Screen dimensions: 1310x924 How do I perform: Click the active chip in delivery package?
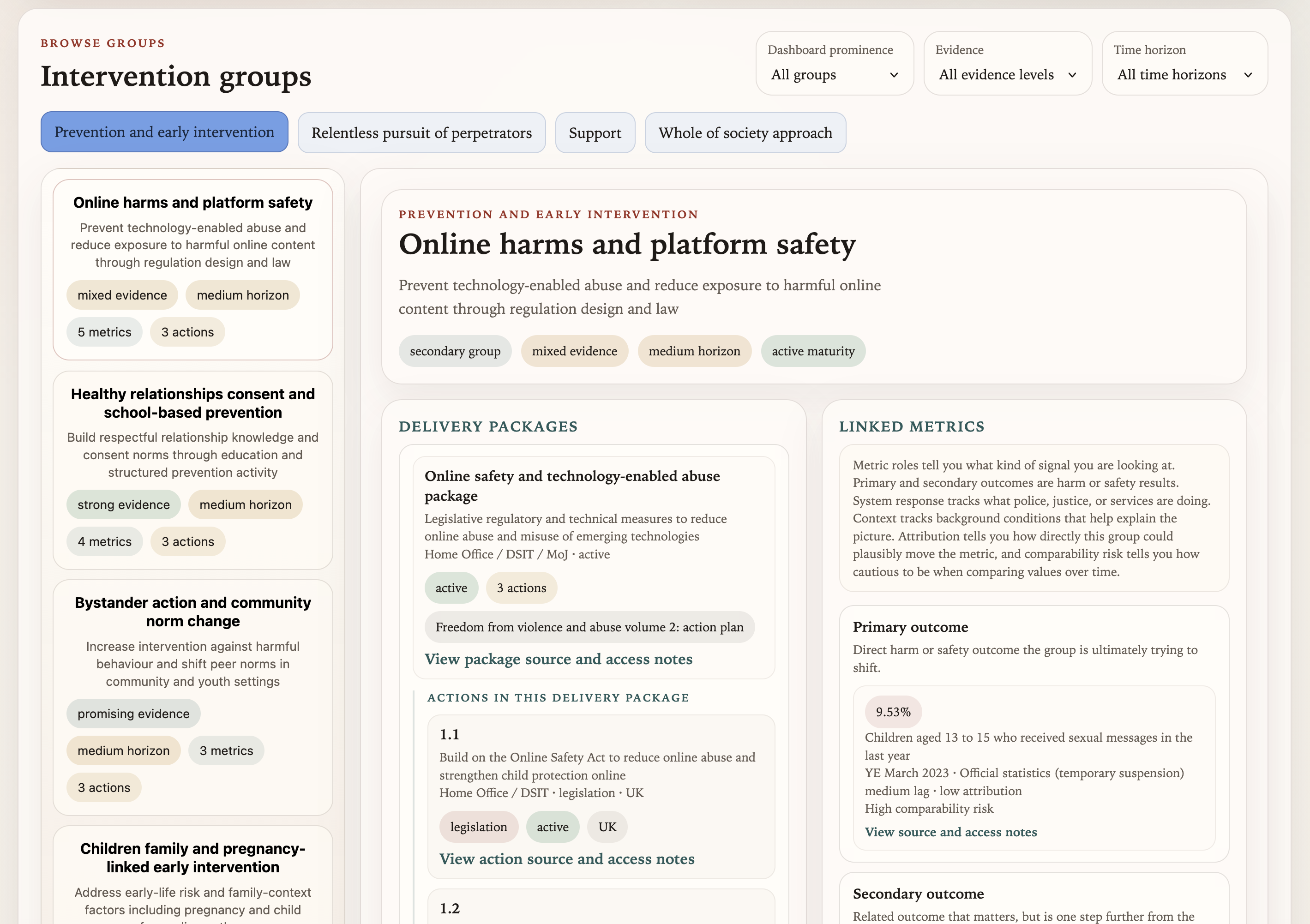451,588
